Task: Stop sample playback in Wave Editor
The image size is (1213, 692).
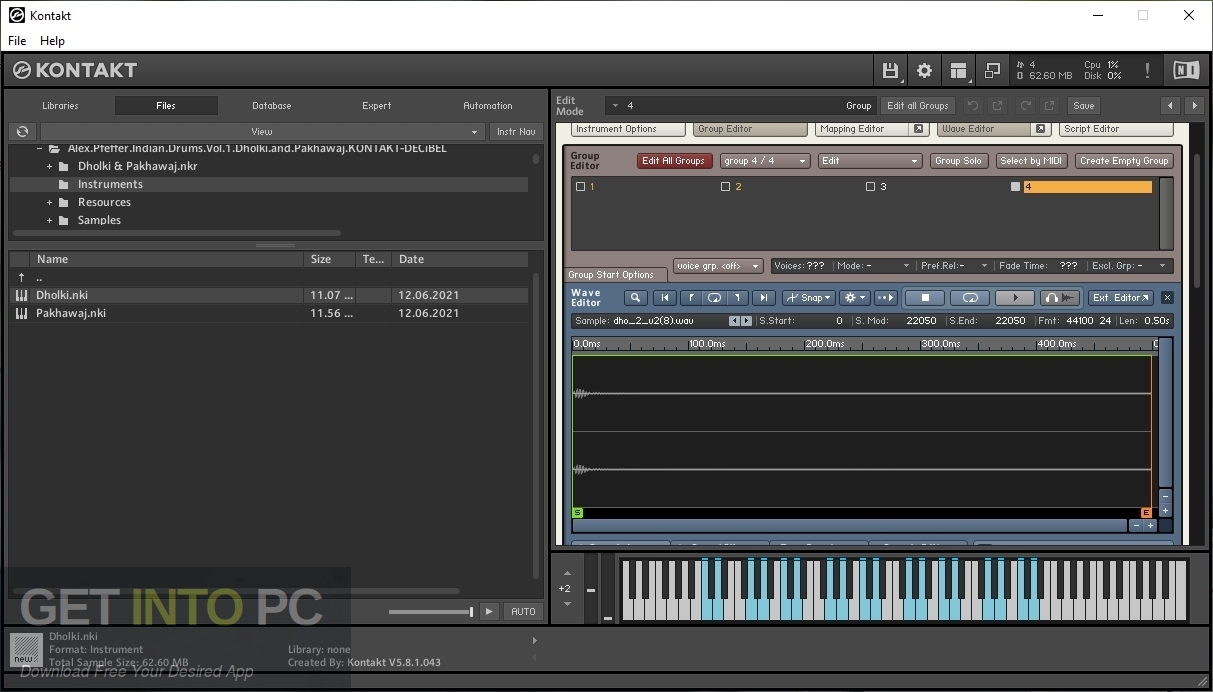Action: pos(925,297)
